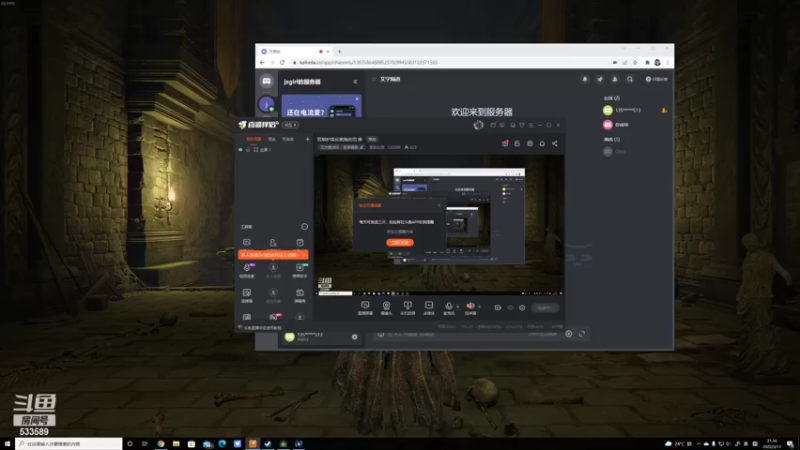The height and width of the screenshot is (450, 800).
Task: Click the browser address bar
Action: click(449, 62)
